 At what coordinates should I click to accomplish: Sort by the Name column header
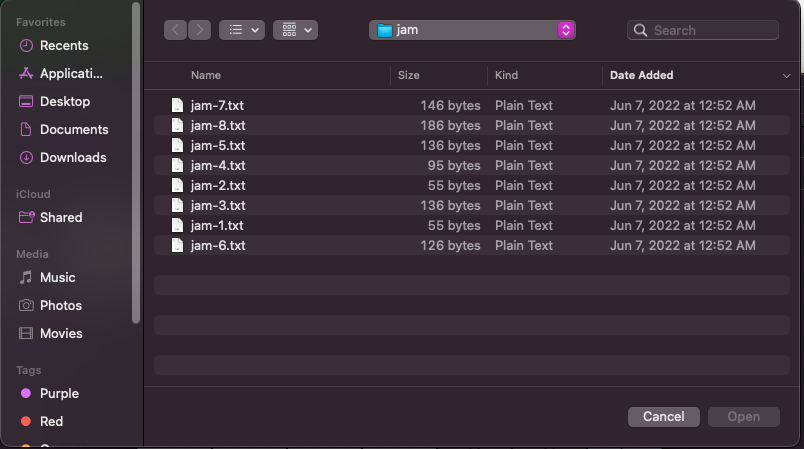tap(206, 75)
